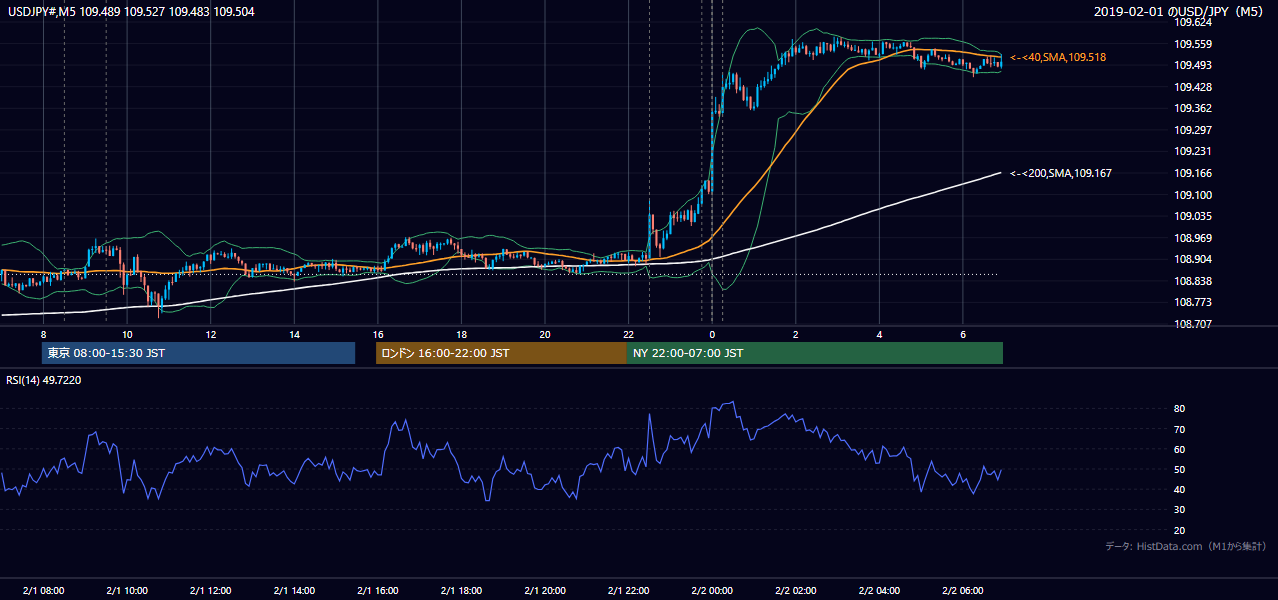Click bottom time label 2/1 14:00
1278x600 pixels.
[x=293, y=590]
